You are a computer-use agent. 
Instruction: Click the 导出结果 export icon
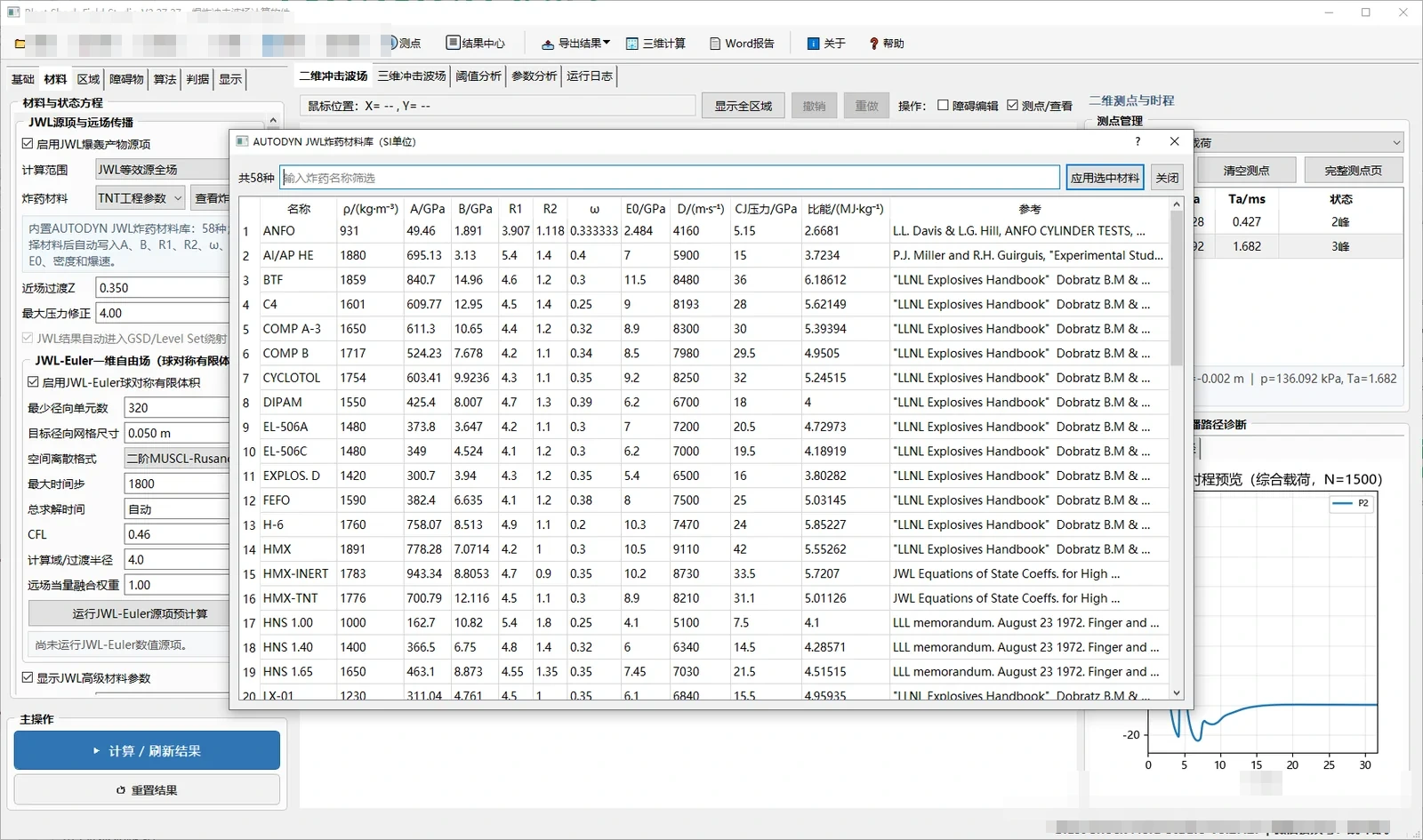click(x=549, y=44)
